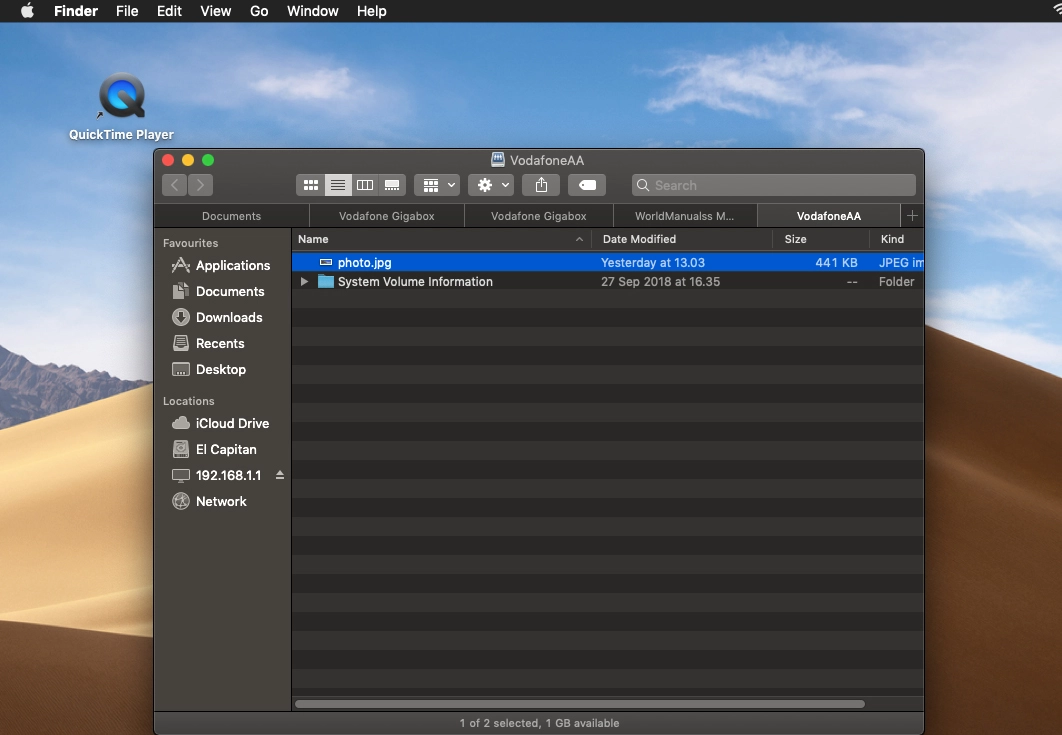The image size is (1062, 735).
Task: Switch to the WorldManualss tab
Action: (x=683, y=215)
